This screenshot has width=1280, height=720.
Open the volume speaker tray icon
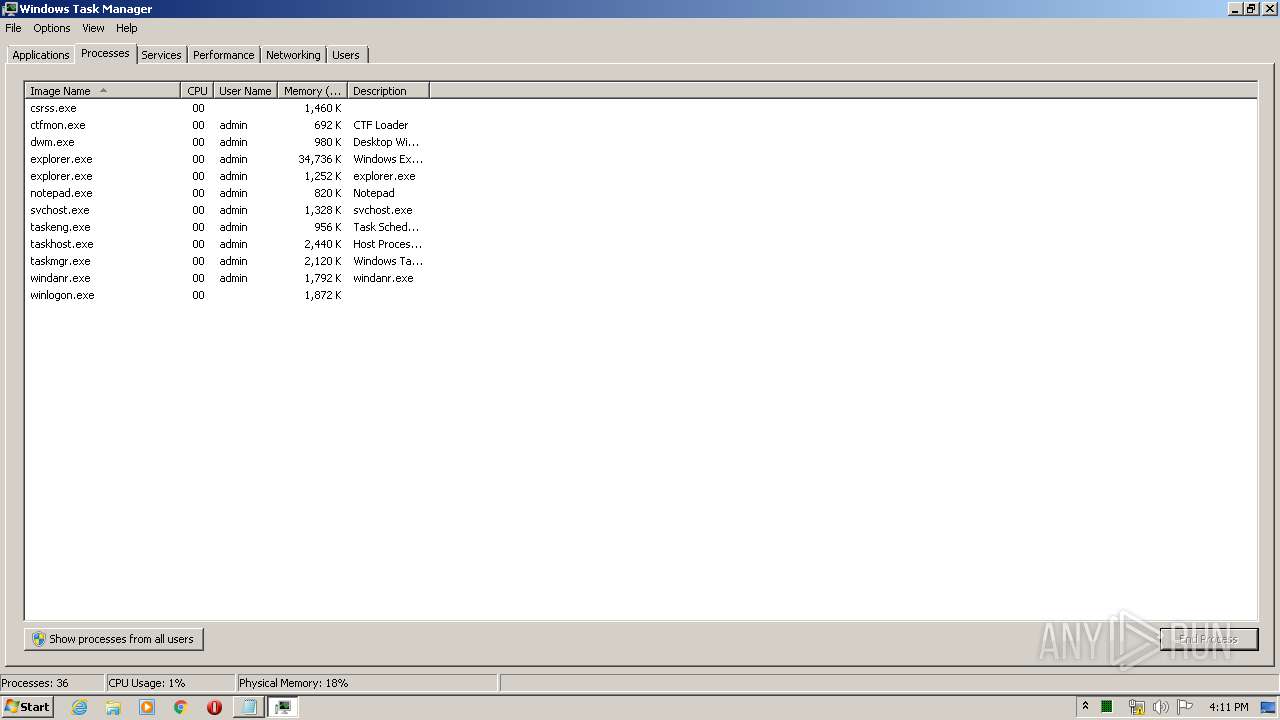coord(1160,707)
